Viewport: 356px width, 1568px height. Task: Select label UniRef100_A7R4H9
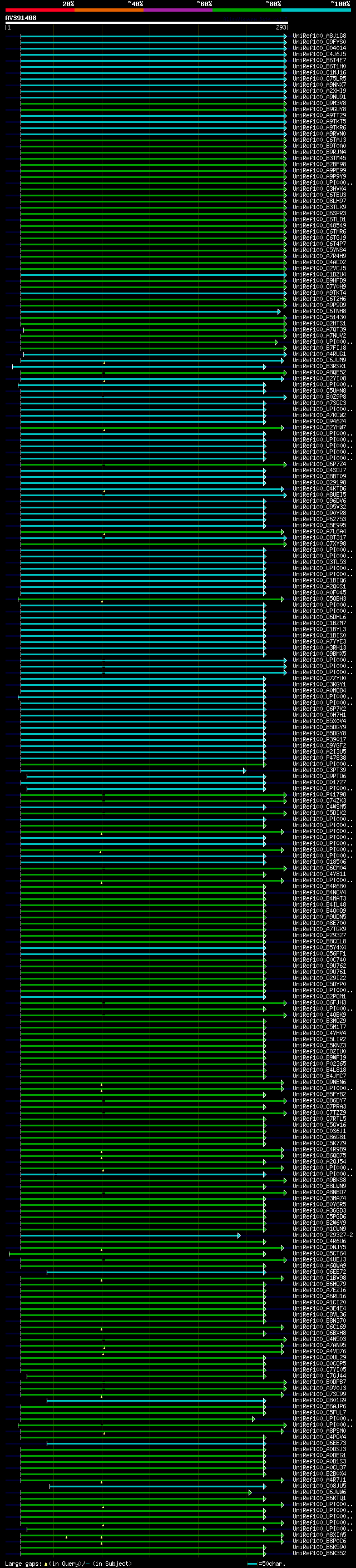pyautogui.click(x=319, y=256)
